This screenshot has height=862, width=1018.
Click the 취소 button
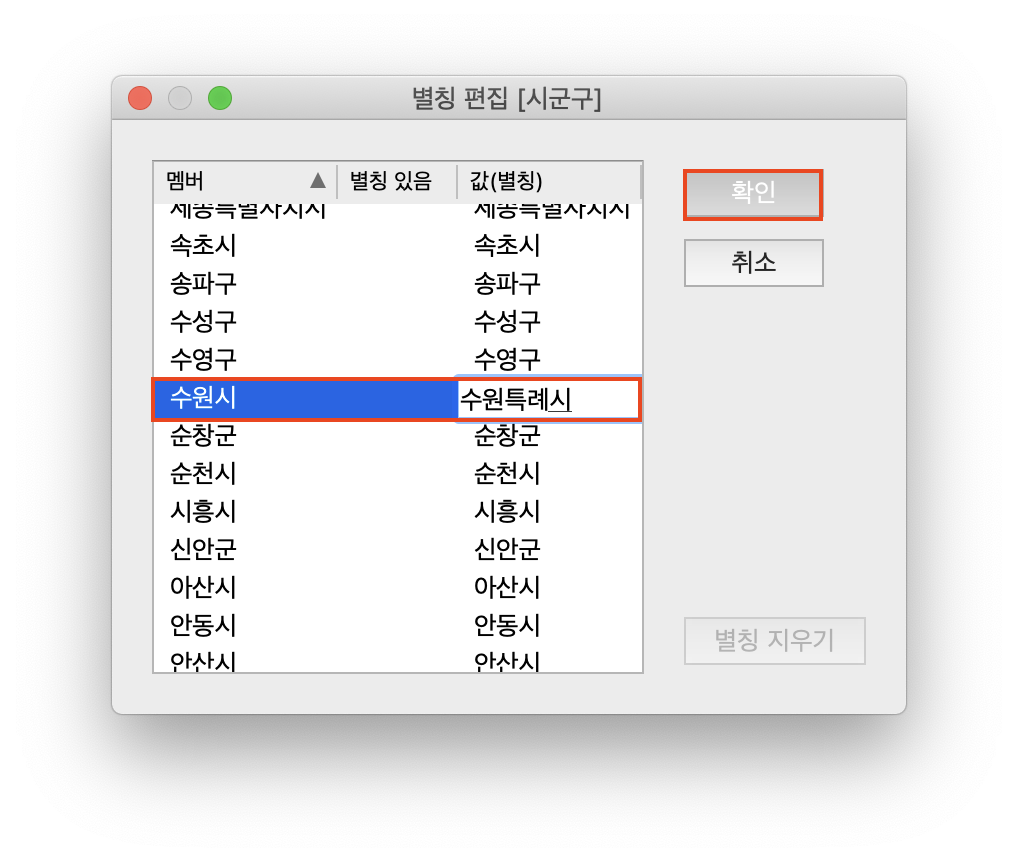click(753, 263)
